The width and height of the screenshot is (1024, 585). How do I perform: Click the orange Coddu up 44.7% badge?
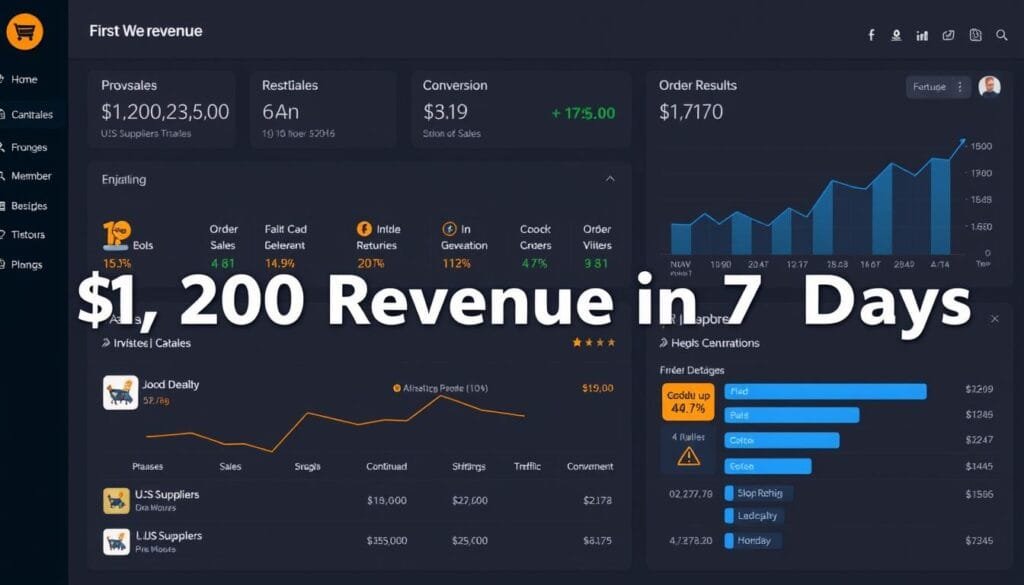pos(689,401)
